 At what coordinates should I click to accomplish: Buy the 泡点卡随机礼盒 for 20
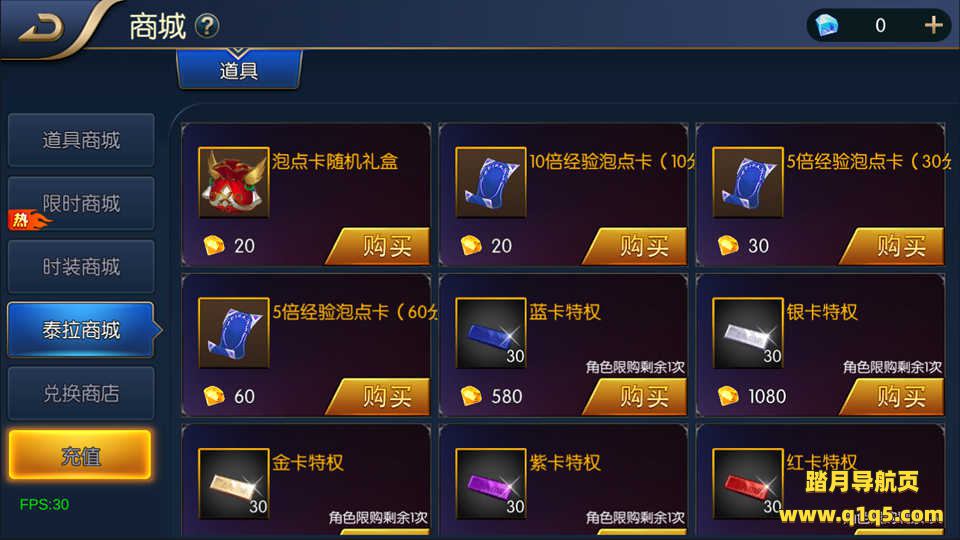click(378, 246)
